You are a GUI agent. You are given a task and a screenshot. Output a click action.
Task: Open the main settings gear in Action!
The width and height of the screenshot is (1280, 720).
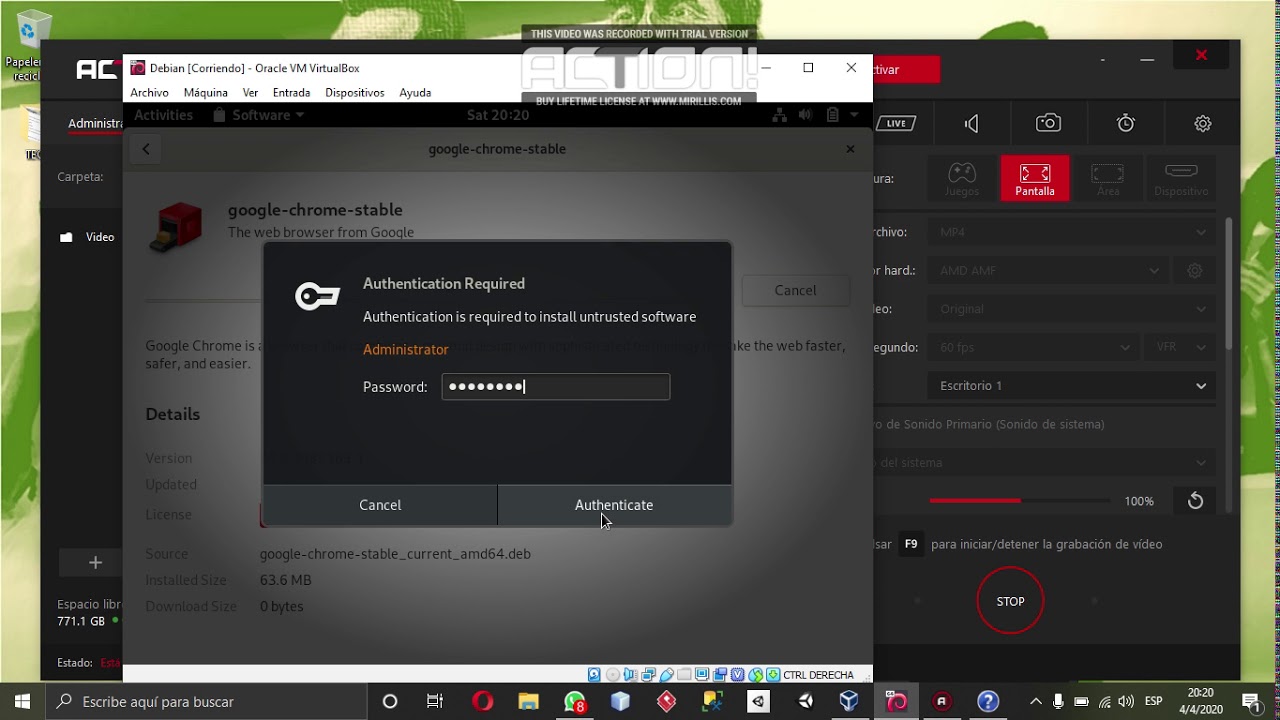[x=1203, y=123]
